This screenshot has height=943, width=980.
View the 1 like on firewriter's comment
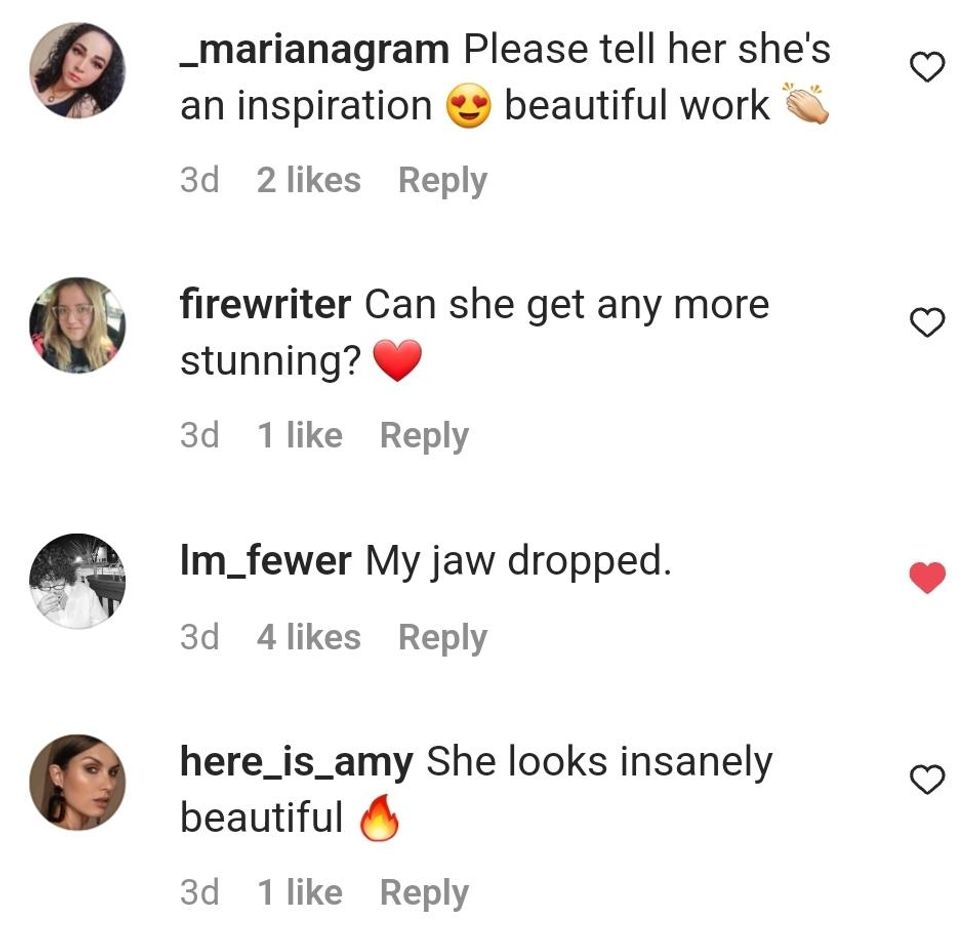(300, 436)
